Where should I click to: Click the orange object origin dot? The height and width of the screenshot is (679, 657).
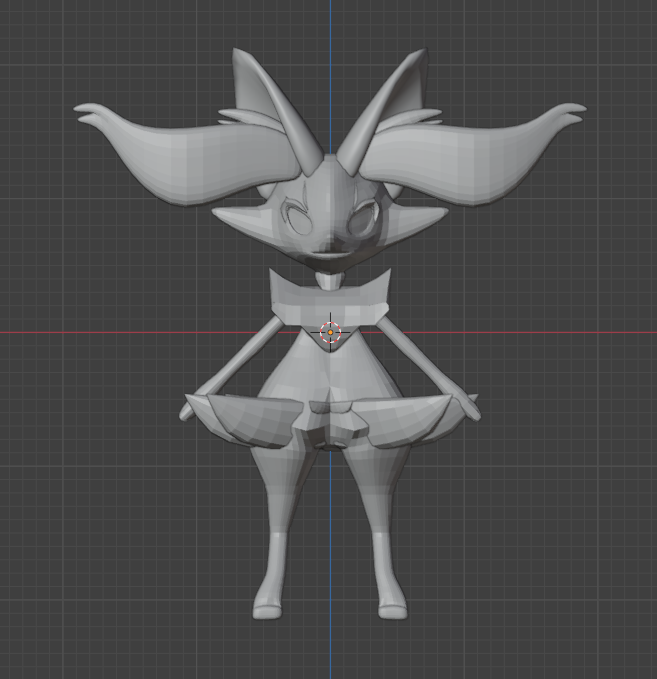coord(330,332)
